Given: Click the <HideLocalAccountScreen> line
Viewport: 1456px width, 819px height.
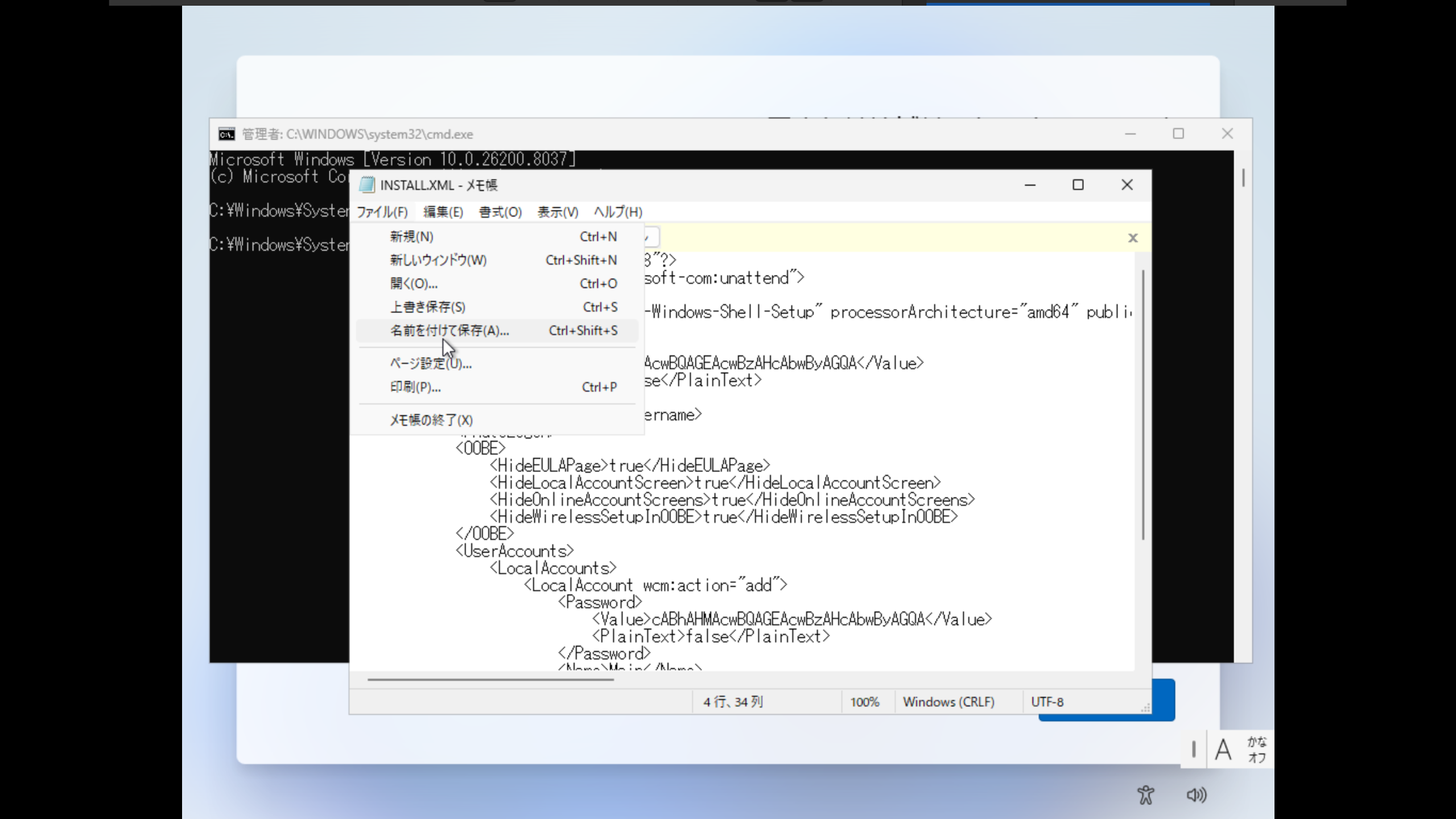Looking at the screenshot, I should [715, 483].
